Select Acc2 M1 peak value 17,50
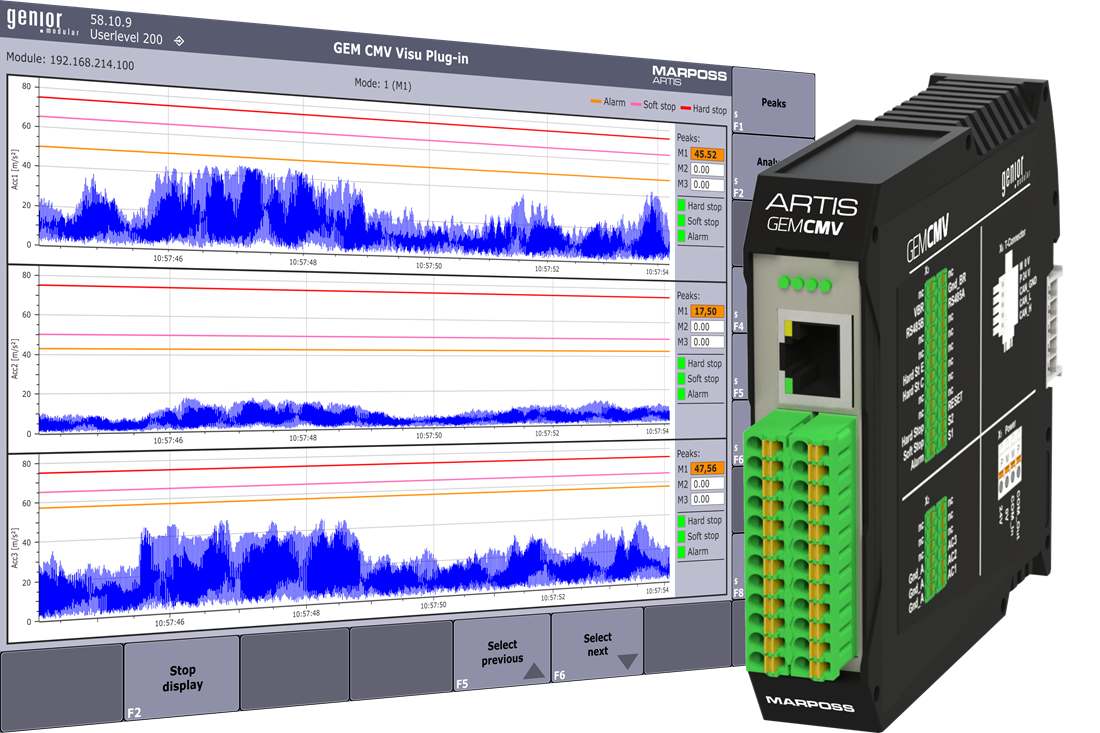 (x=707, y=311)
